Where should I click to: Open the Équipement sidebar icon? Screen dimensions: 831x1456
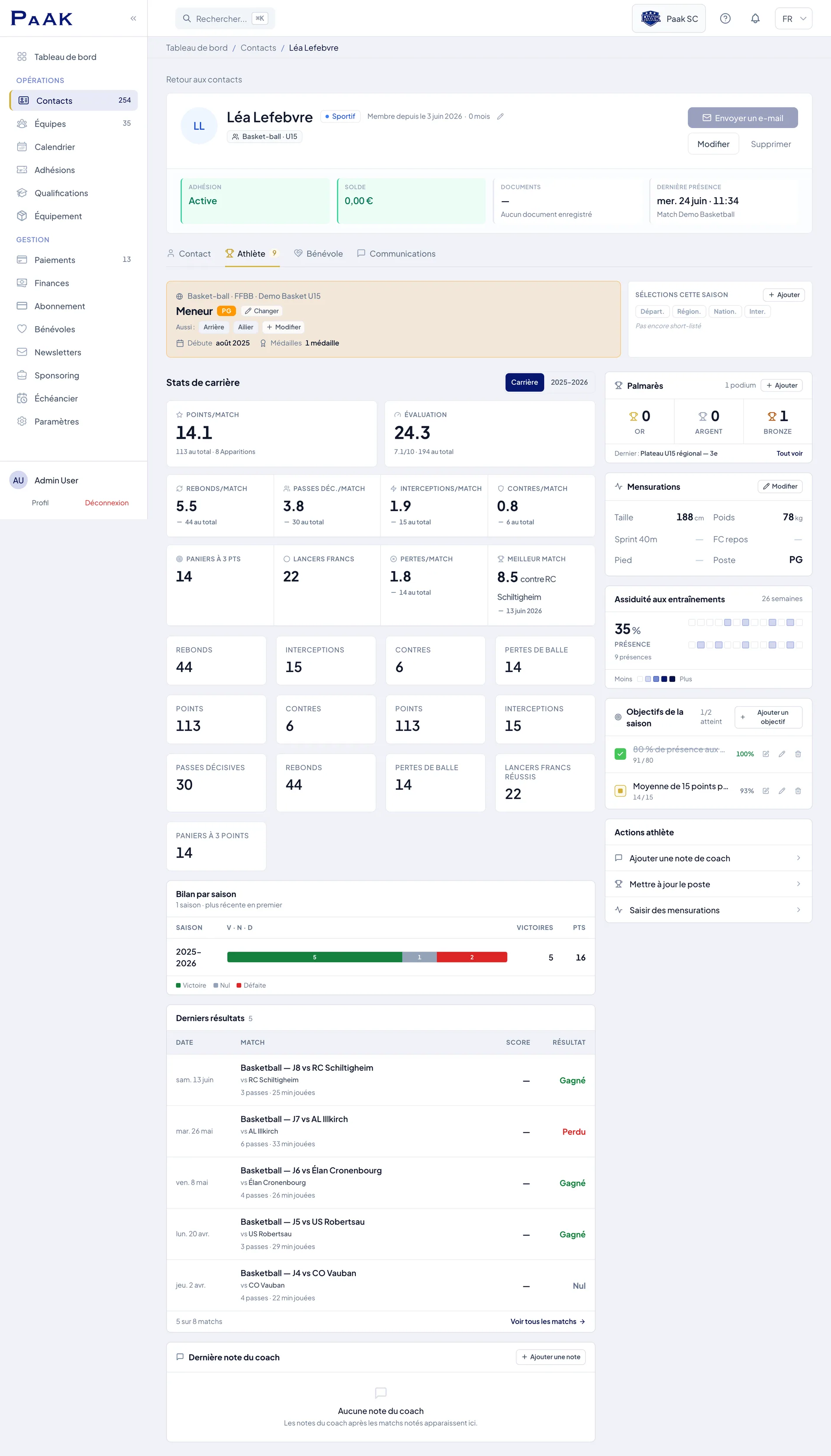point(22,215)
